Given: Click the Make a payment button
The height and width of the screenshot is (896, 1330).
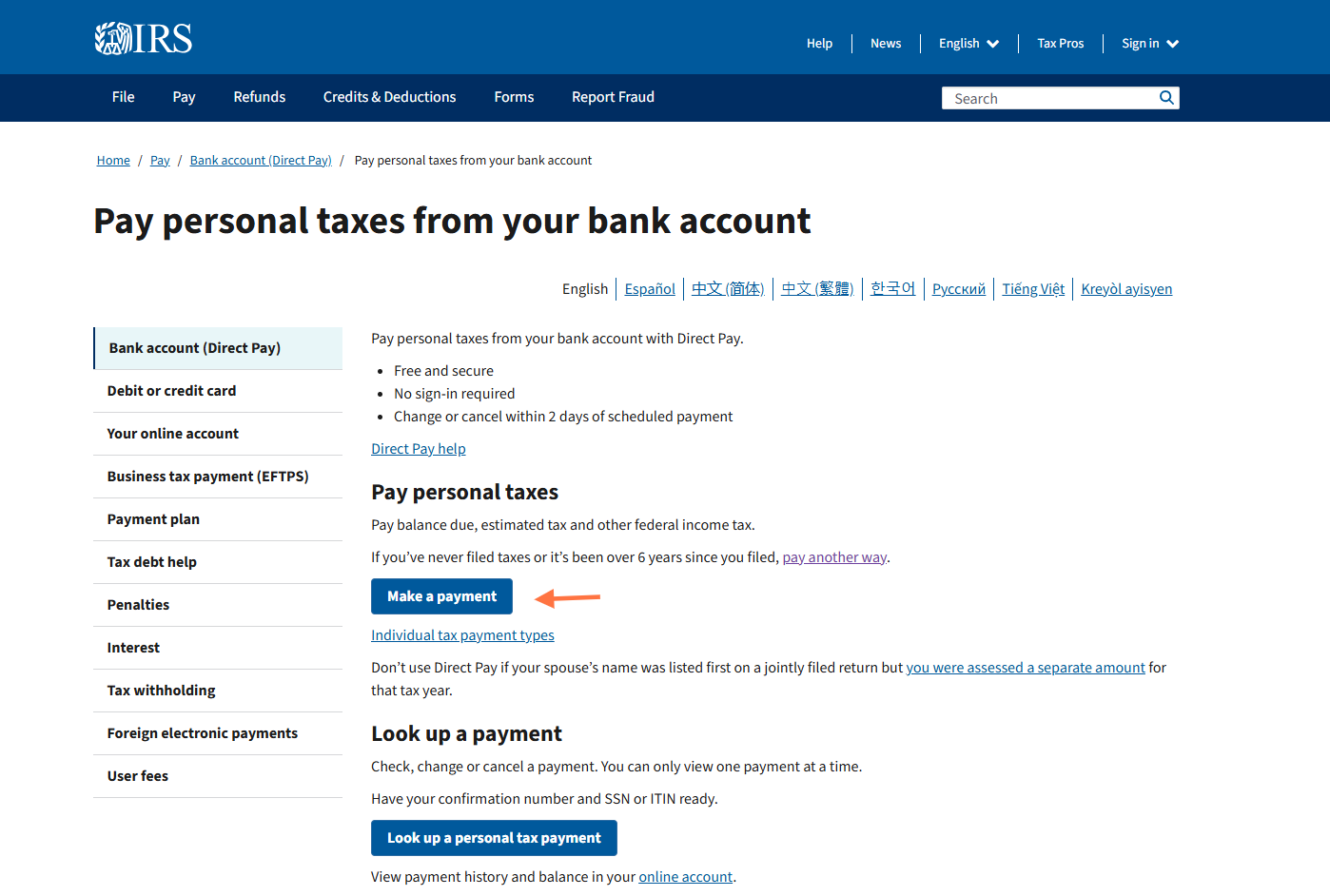Looking at the screenshot, I should click(x=441, y=596).
